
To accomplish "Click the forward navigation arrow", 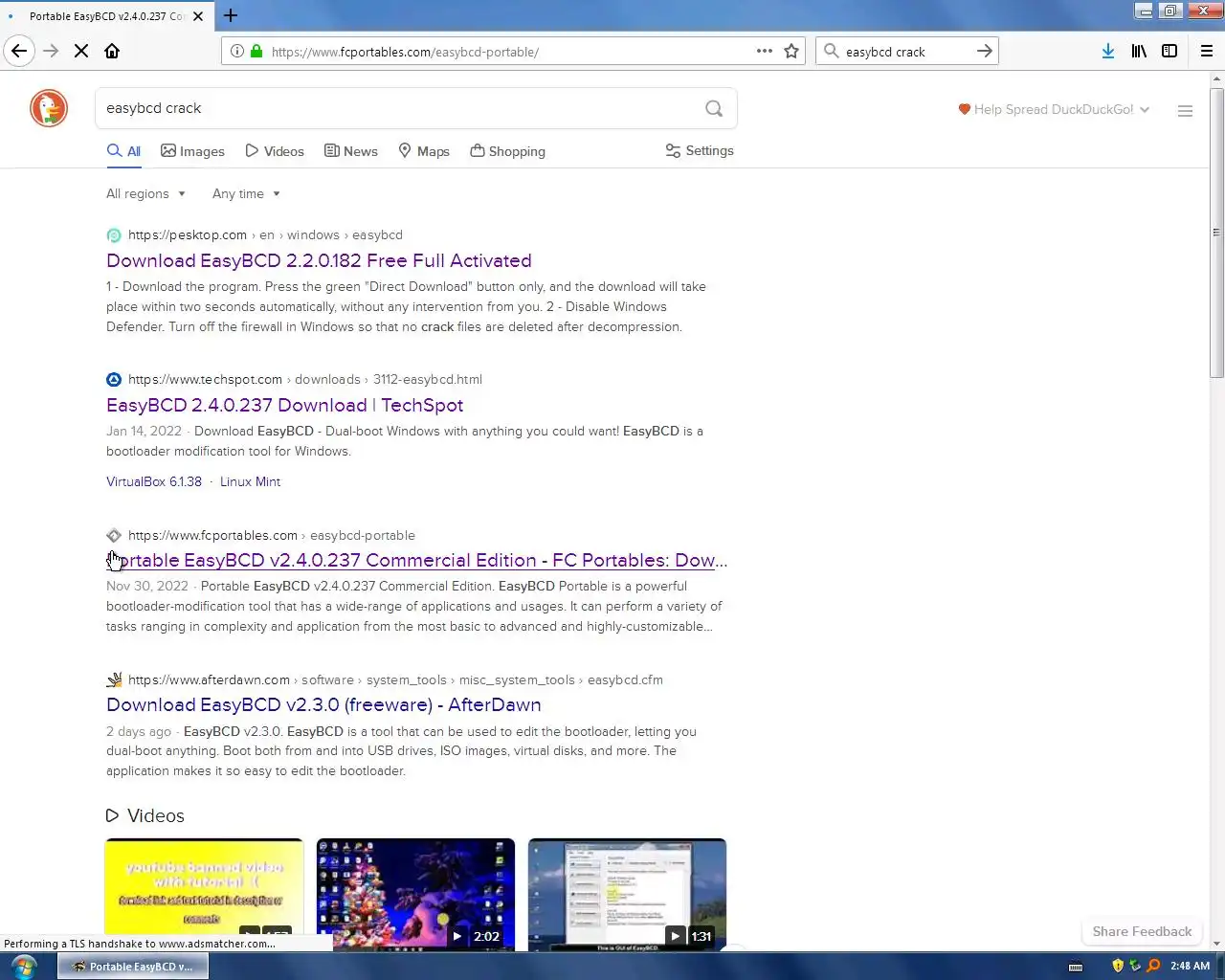I will coord(51,51).
